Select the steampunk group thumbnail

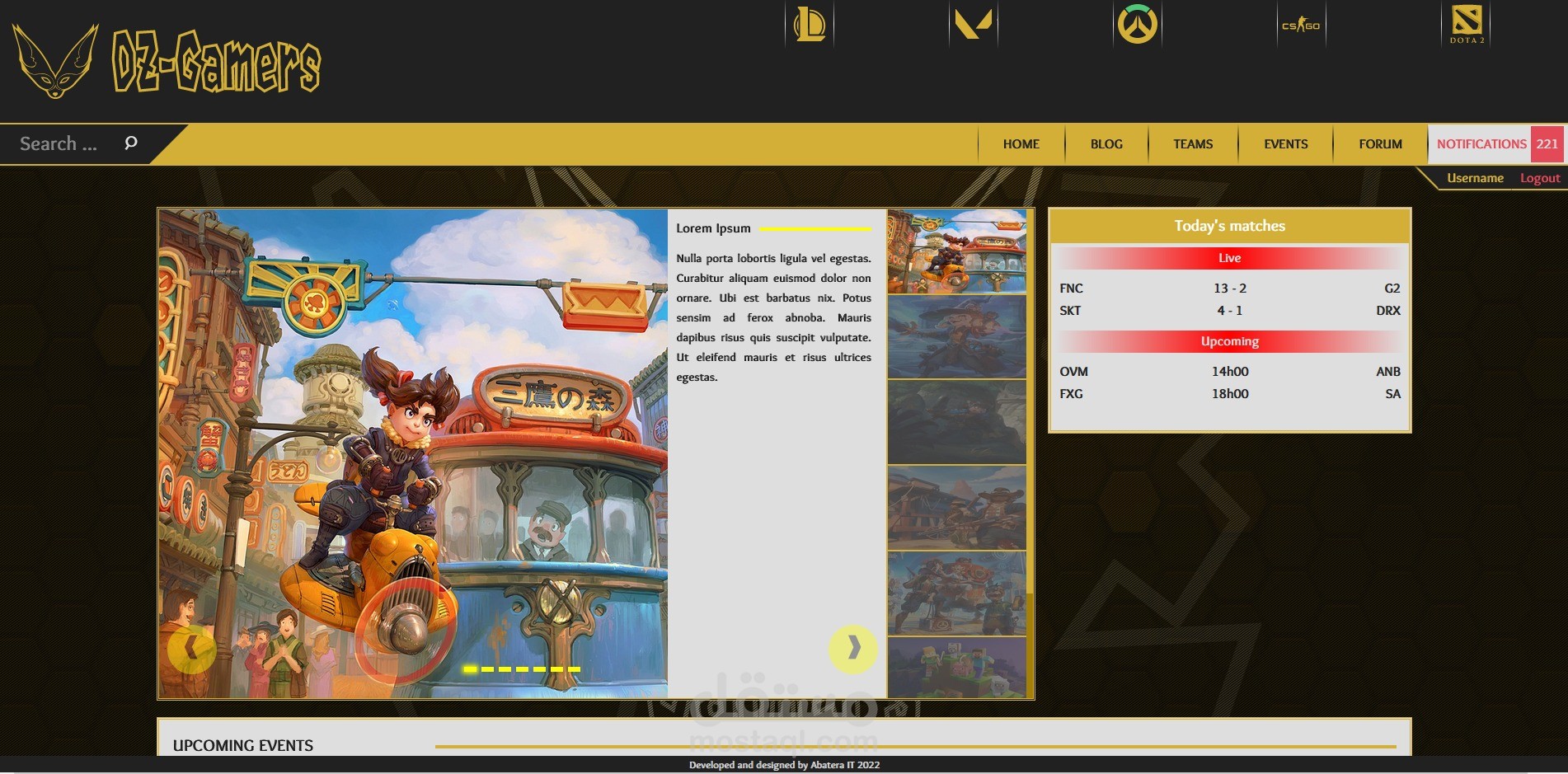tap(956, 593)
